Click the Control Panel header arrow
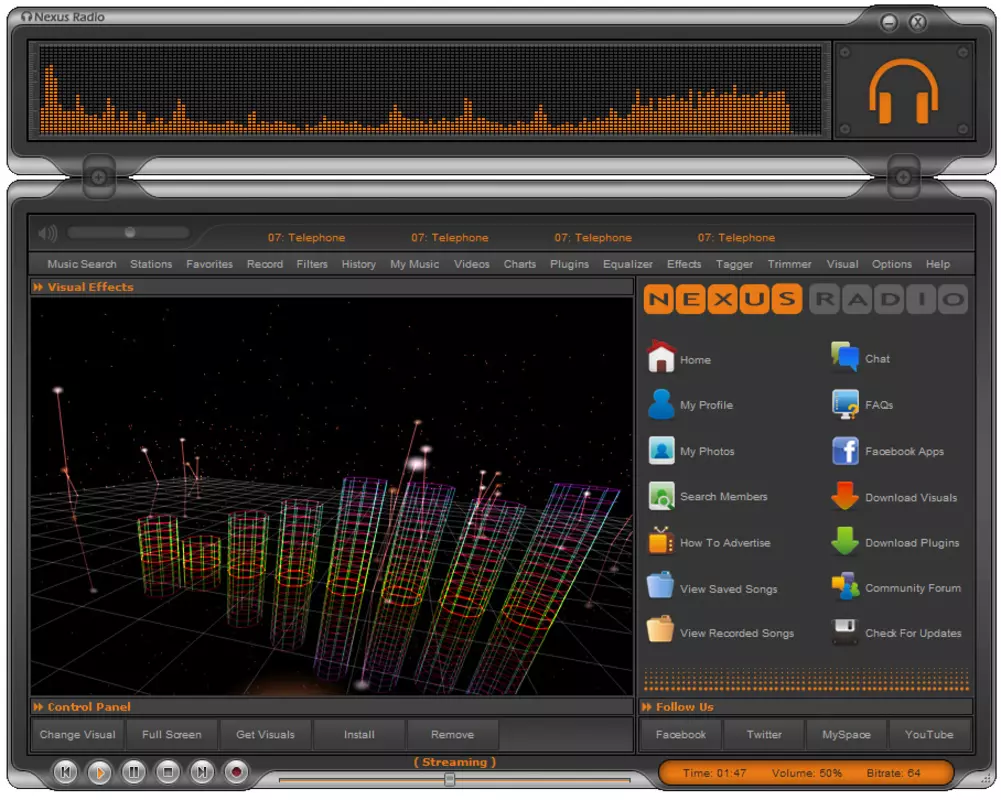Image resolution: width=1001 pixels, height=800 pixels. point(38,707)
